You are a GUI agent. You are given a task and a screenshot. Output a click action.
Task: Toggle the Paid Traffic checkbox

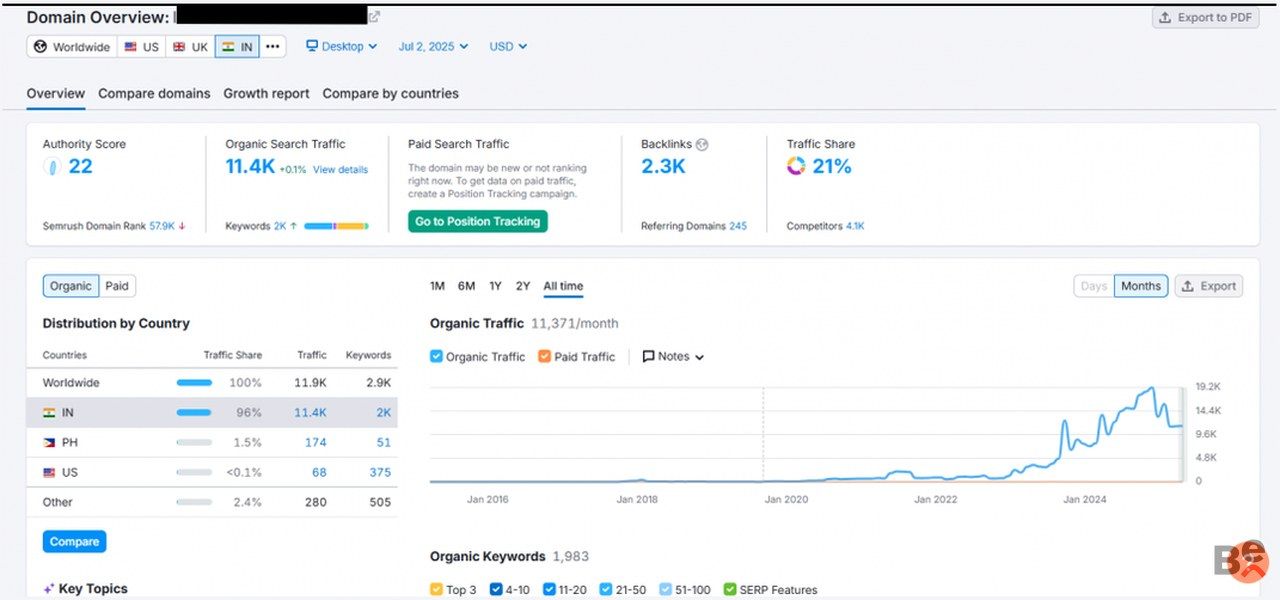click(x=544, y=357)
